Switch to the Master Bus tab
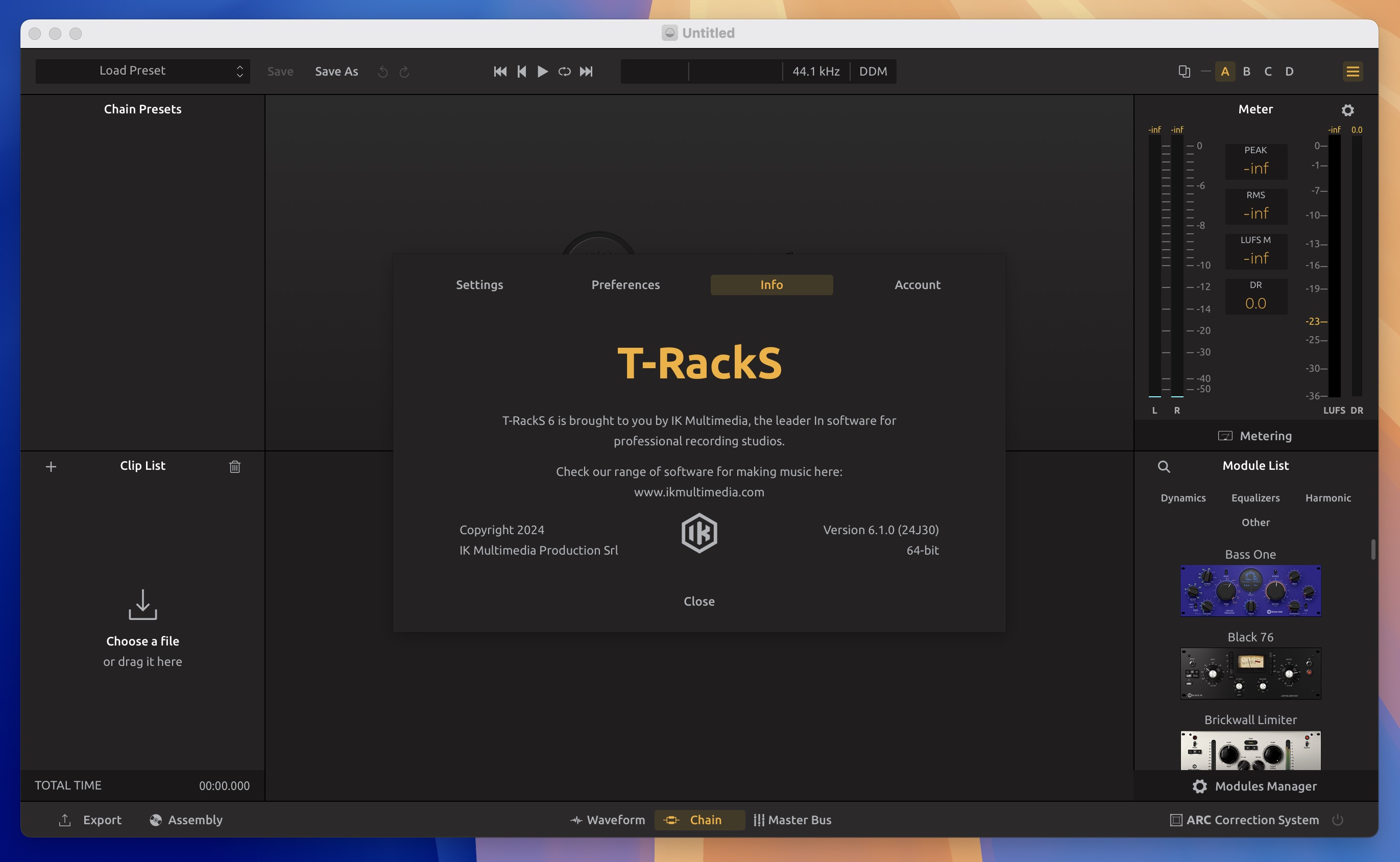1400x862 pixels. pyautogui.click(x=799, y=819)
